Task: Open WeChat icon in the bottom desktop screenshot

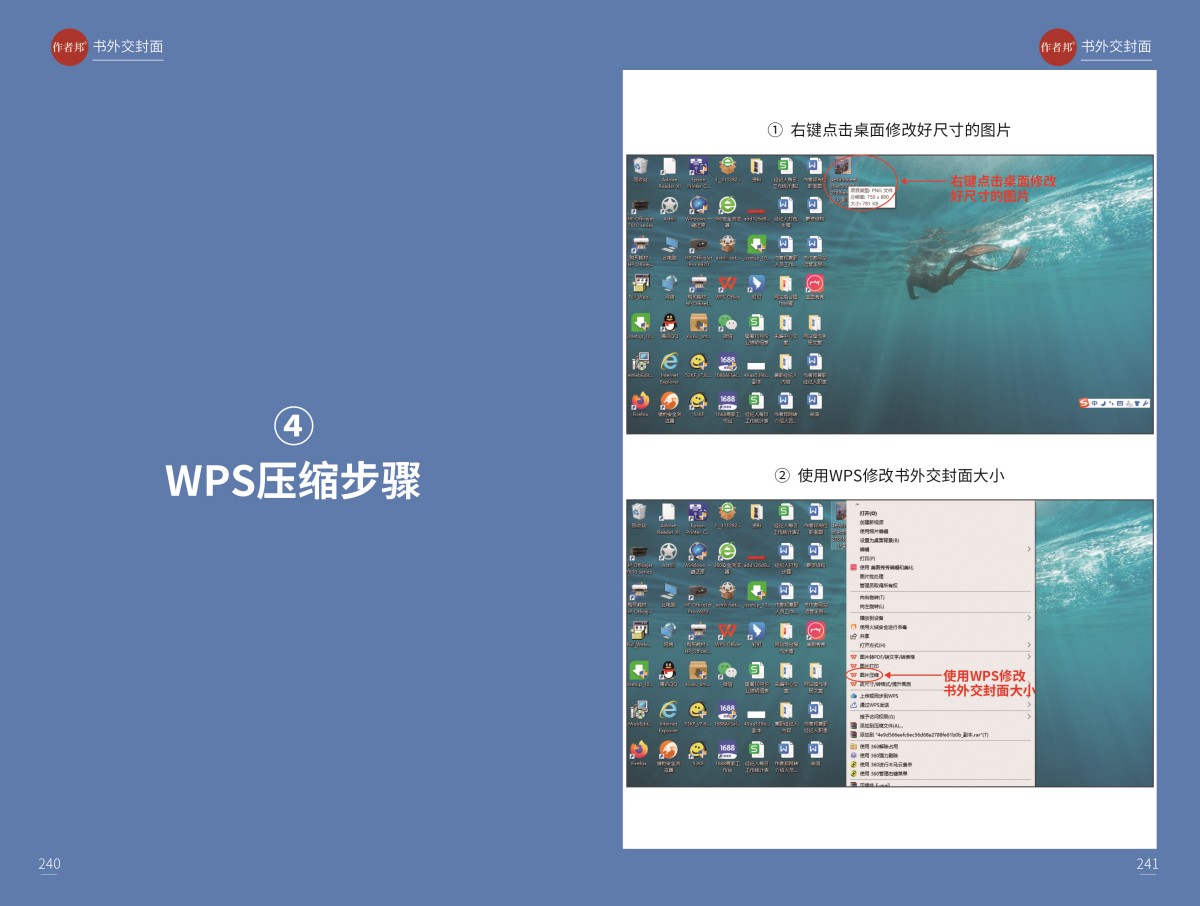Action: coord(727,670)
